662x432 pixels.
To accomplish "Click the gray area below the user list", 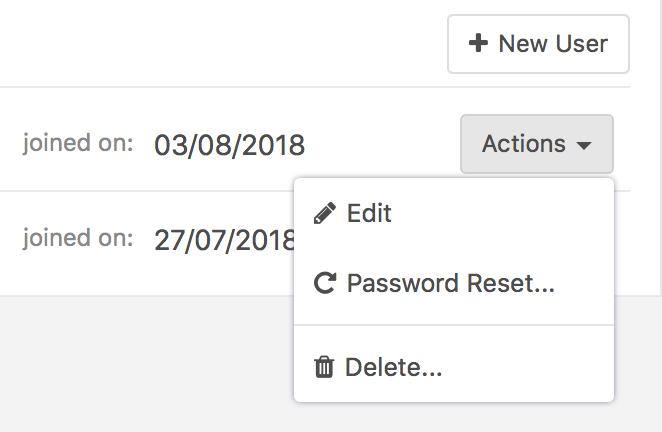I will 140,365.
